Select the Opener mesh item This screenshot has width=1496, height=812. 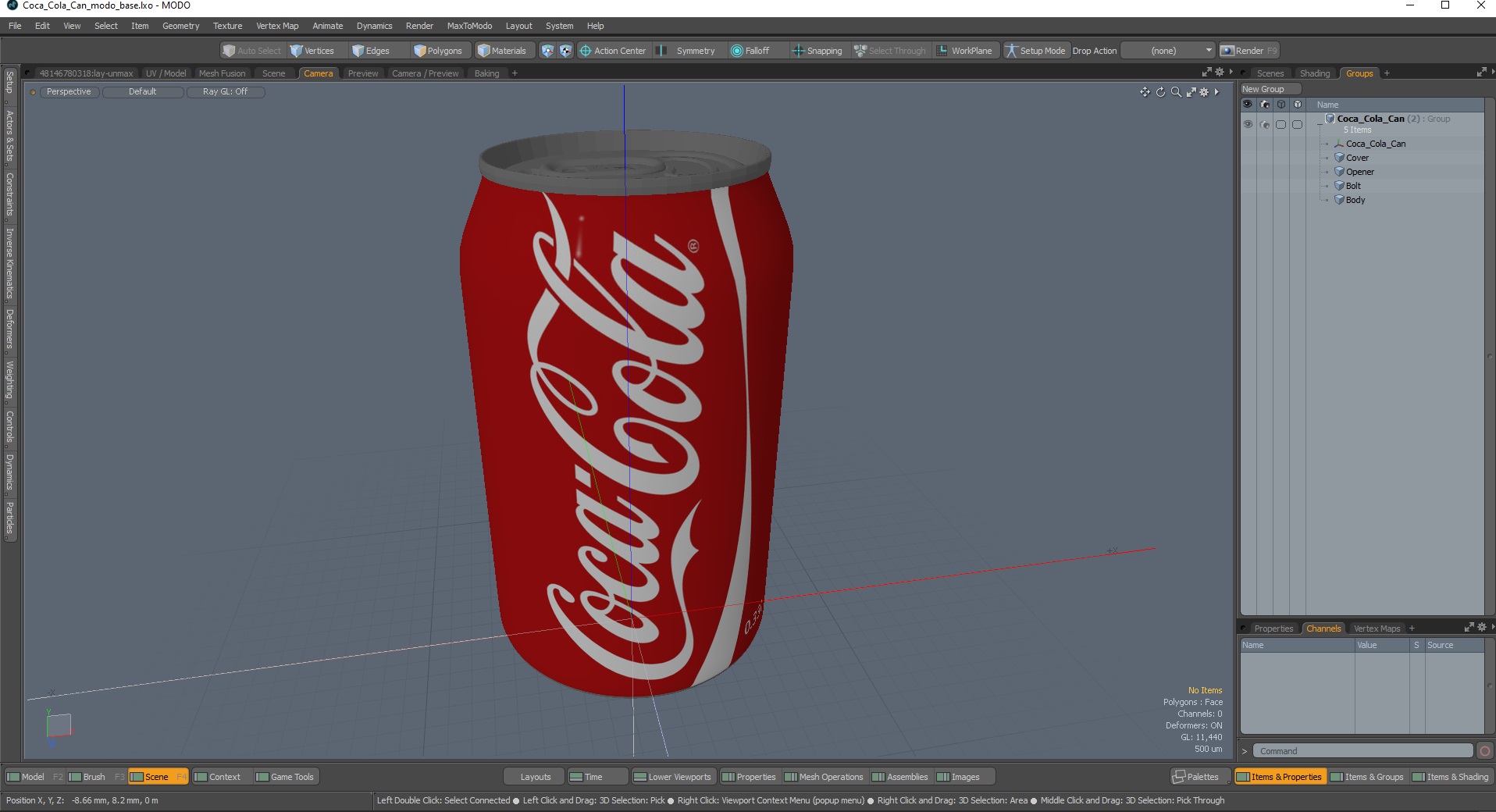1359,172
